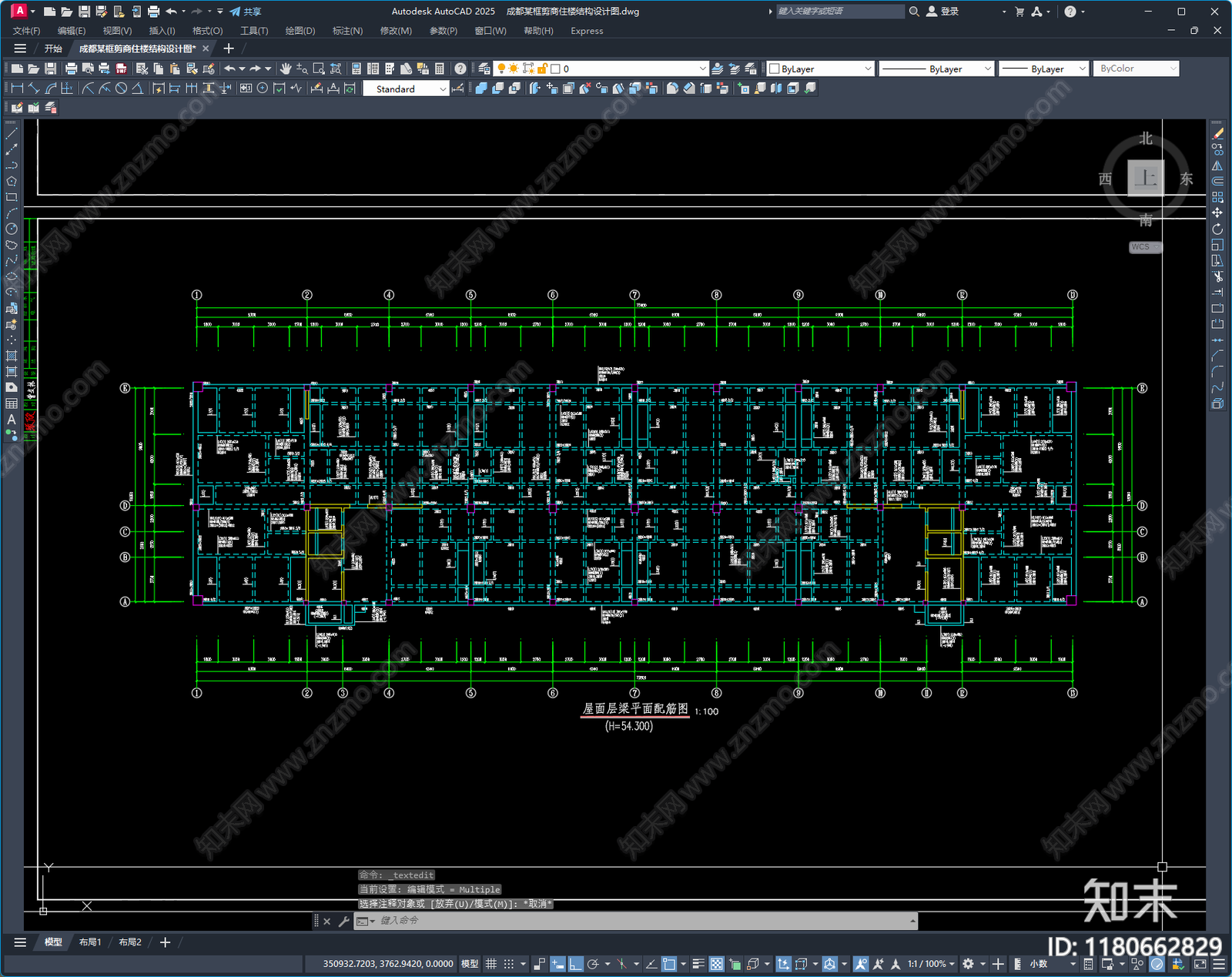Click the command line customize wrench icon

coord(343,921)
